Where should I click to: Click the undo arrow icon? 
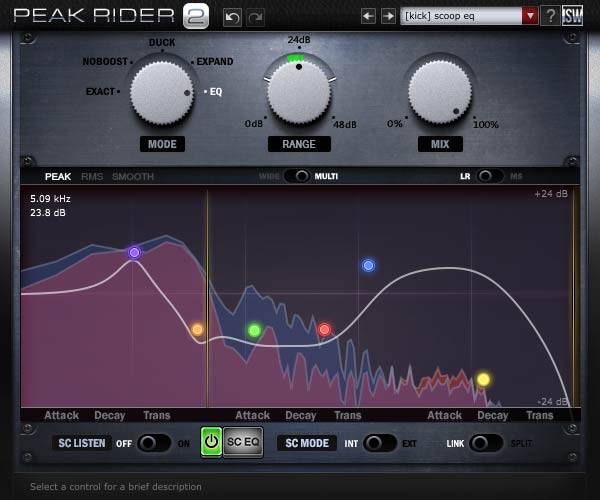(232, 17)
